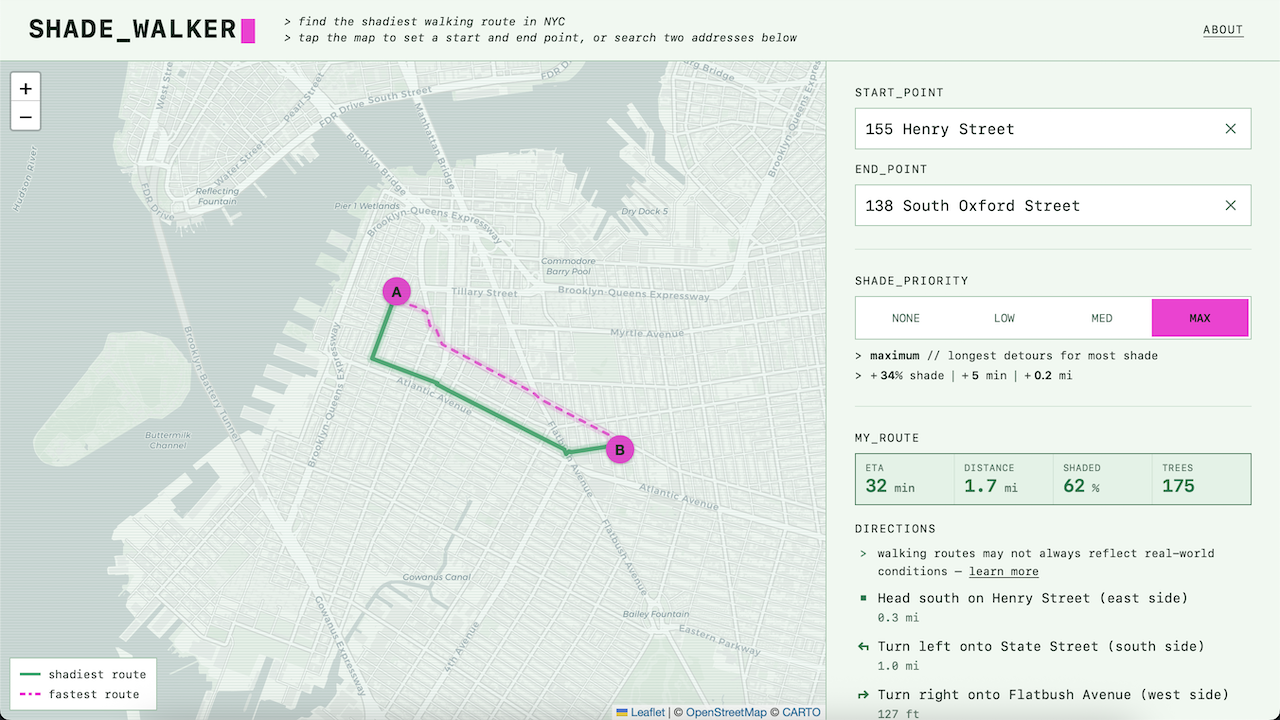The height and width of the screenshot is (720, 1280).
Task: Zoom out of the map
Action: coord(26,117)
